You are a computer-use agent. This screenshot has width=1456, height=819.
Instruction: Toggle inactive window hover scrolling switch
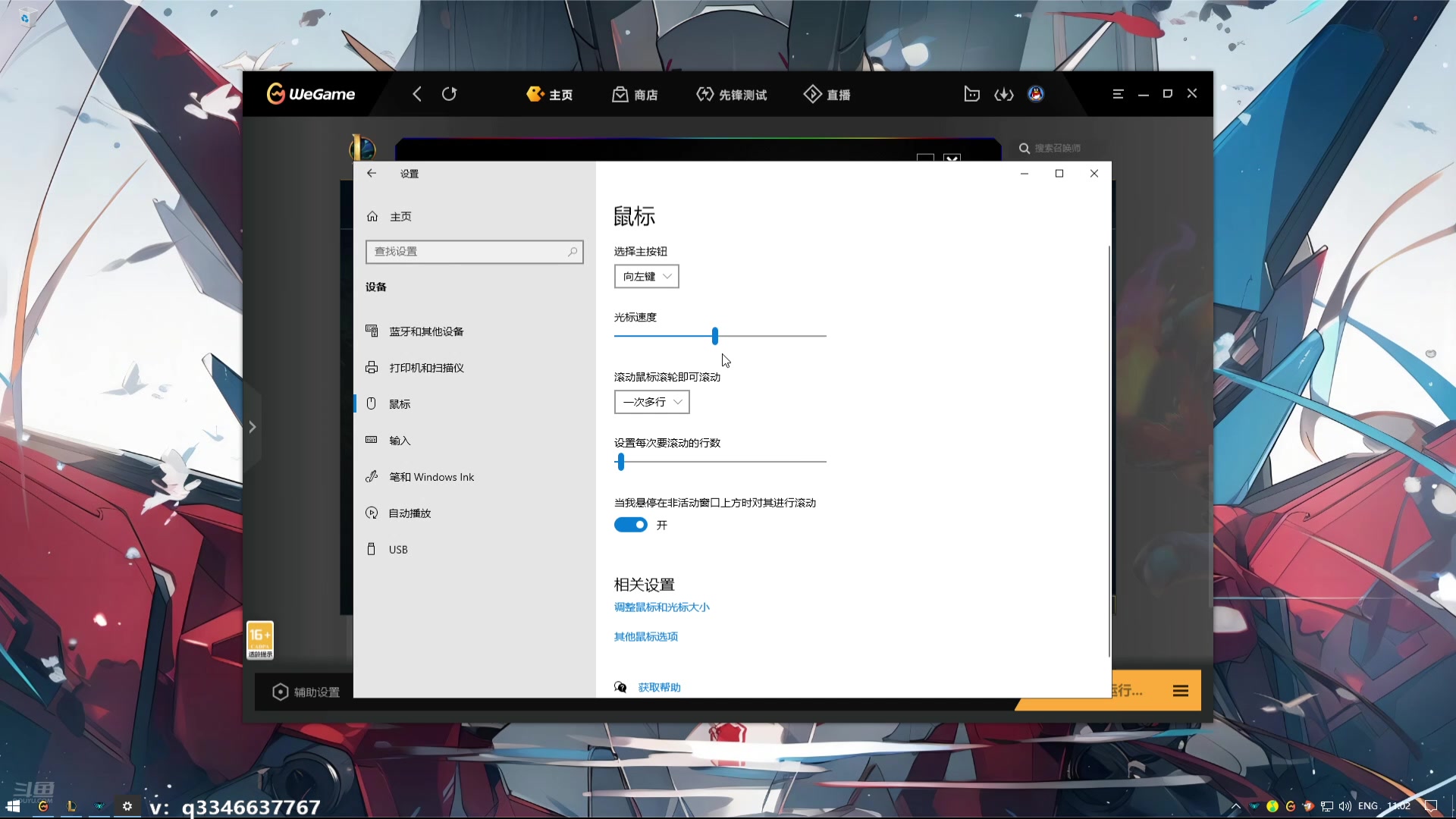(x=630, y=525)
